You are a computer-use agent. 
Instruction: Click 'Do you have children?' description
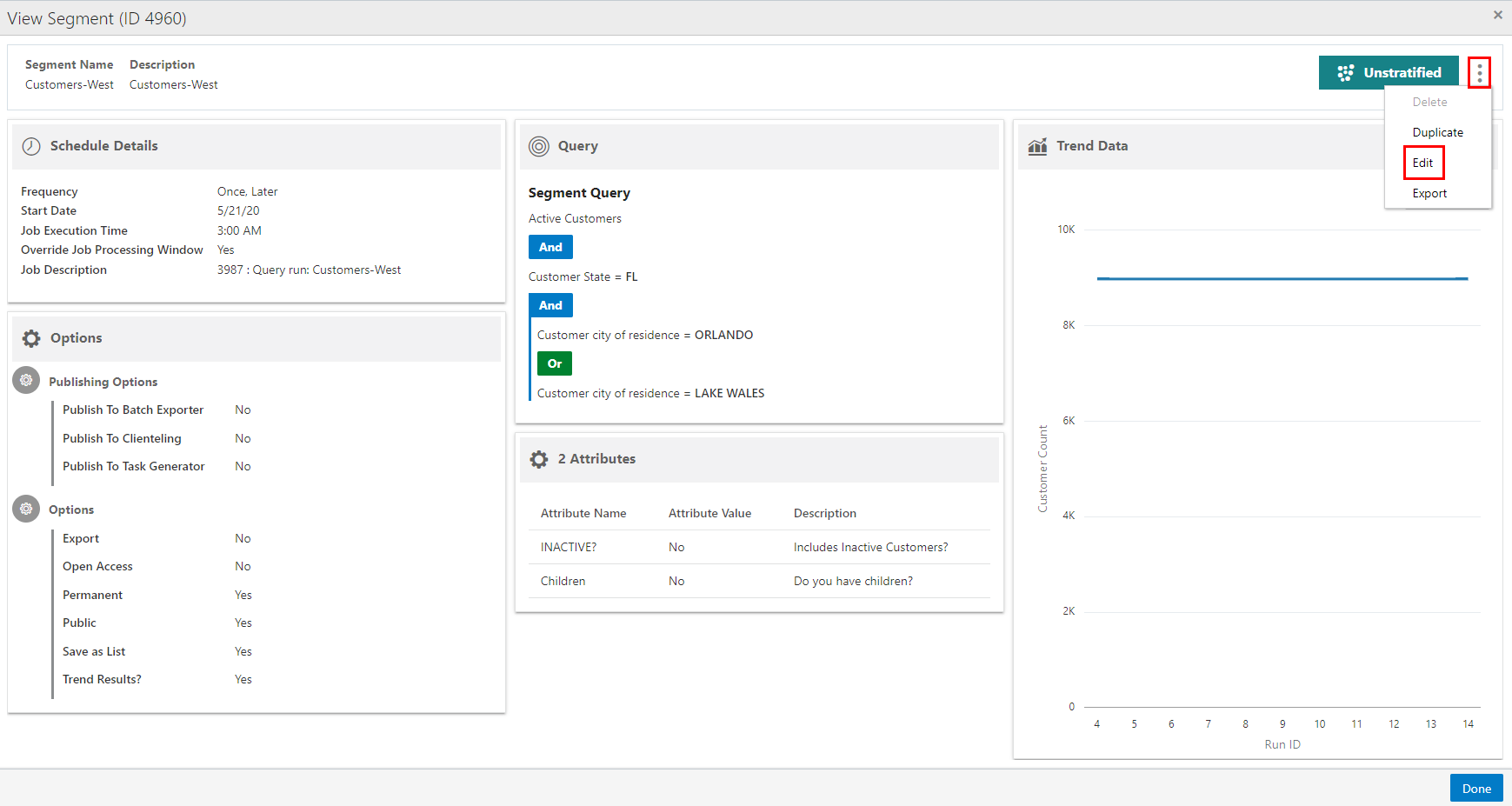coord(853,581)
